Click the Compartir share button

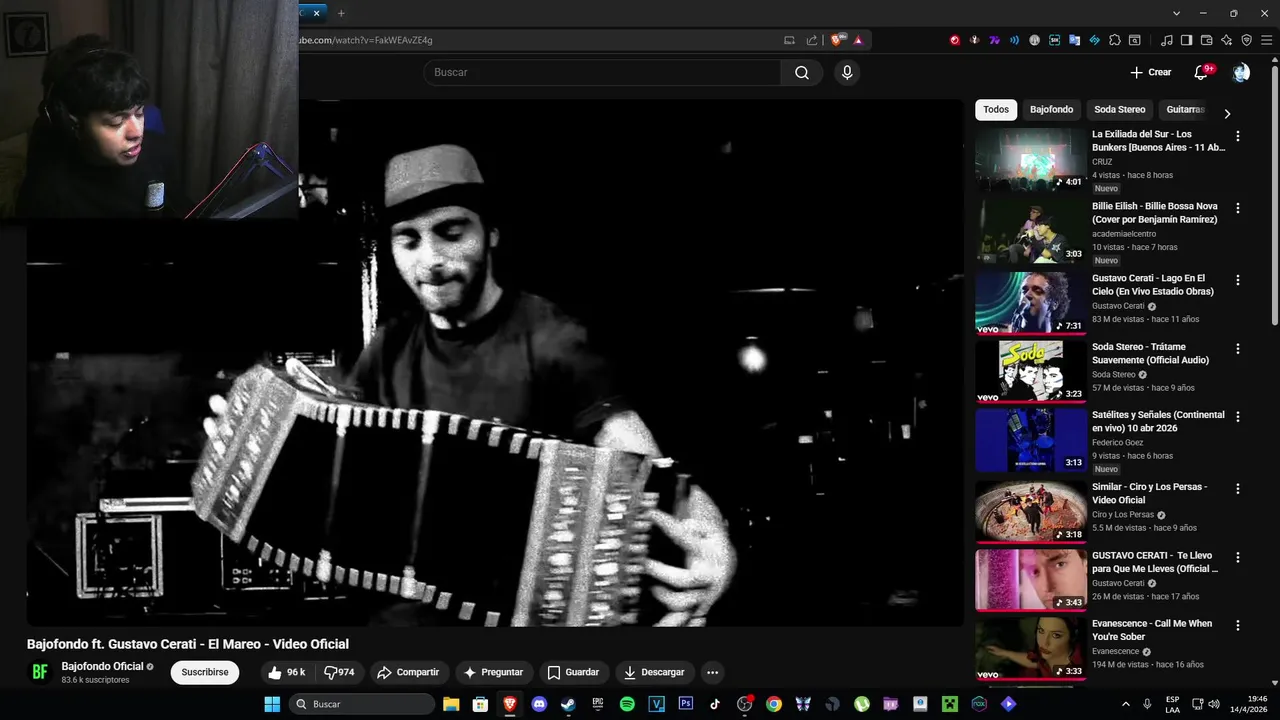point(408,672)
